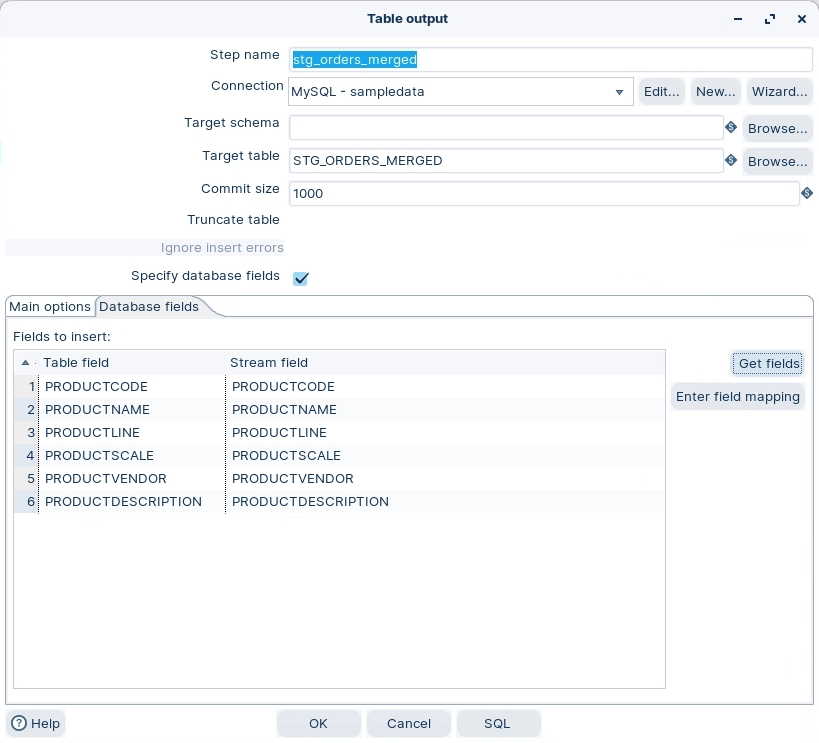Uncheck the Specify database fields checkbox
The height and width of the screenshot is (743, 819).
click(300, 278)
